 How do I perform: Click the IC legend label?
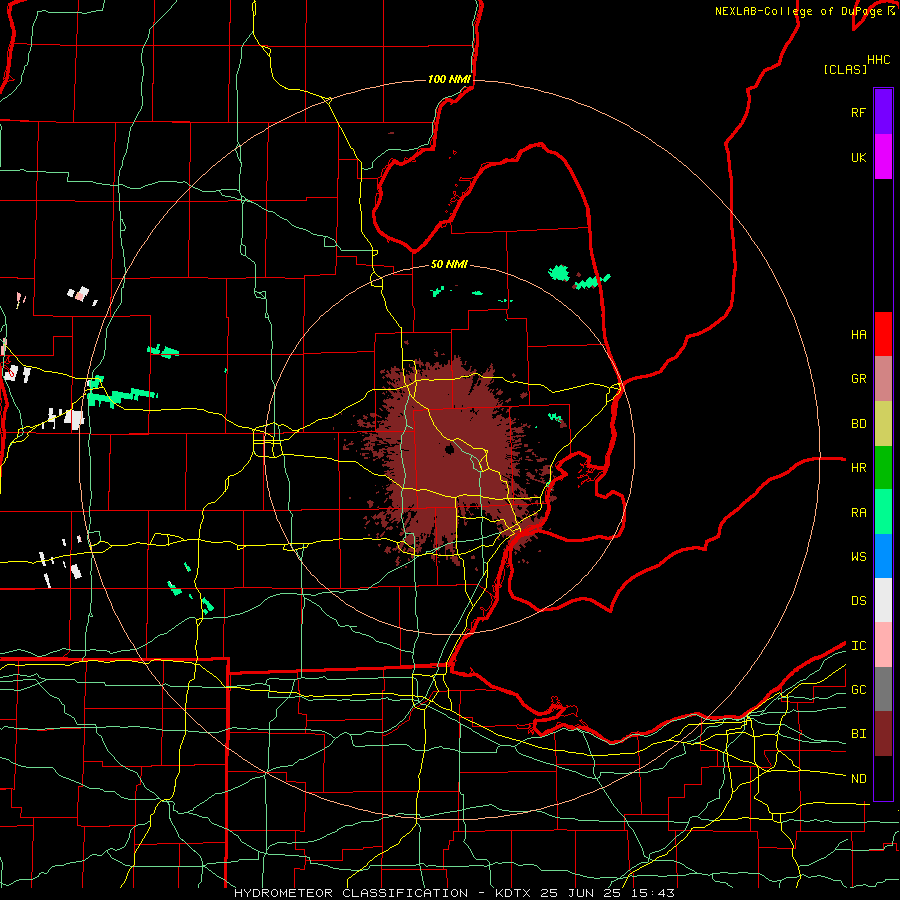858,646
